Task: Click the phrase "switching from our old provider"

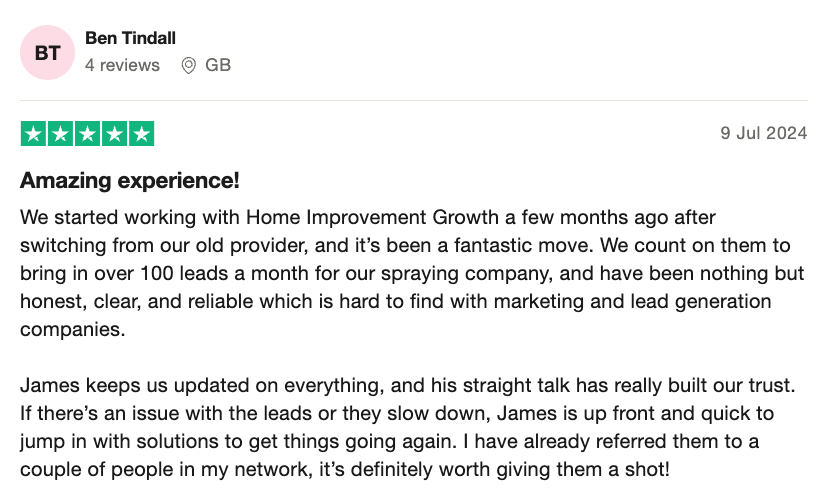Action: (141, 245)
